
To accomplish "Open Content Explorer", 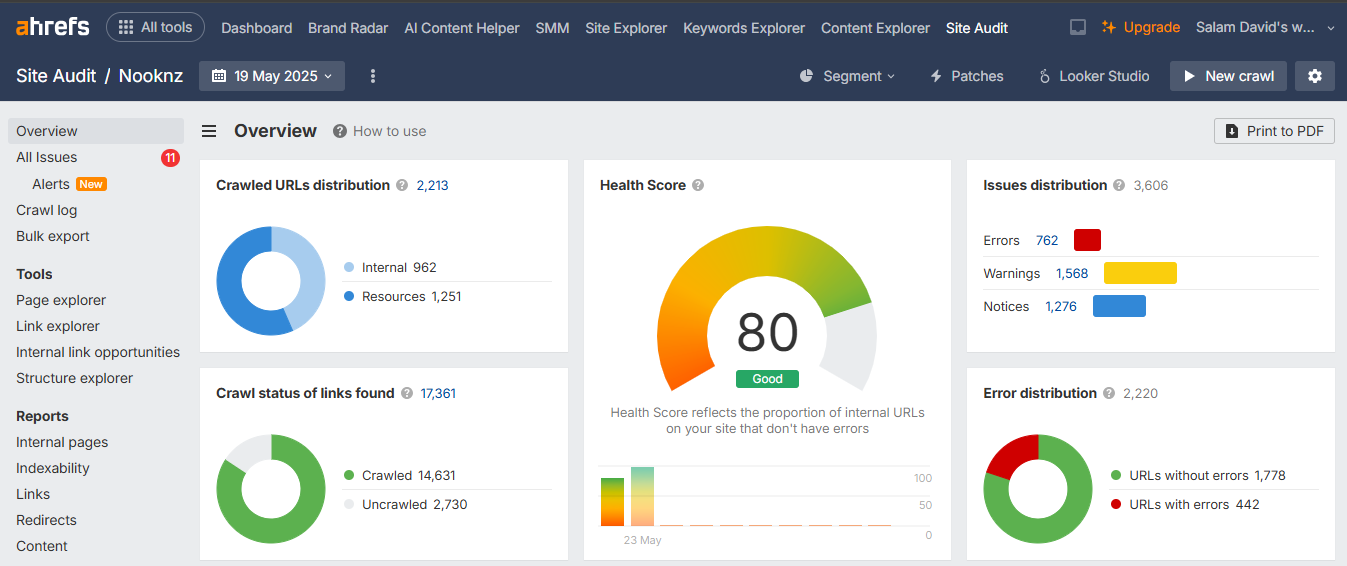I will click(x=875, y=28).
